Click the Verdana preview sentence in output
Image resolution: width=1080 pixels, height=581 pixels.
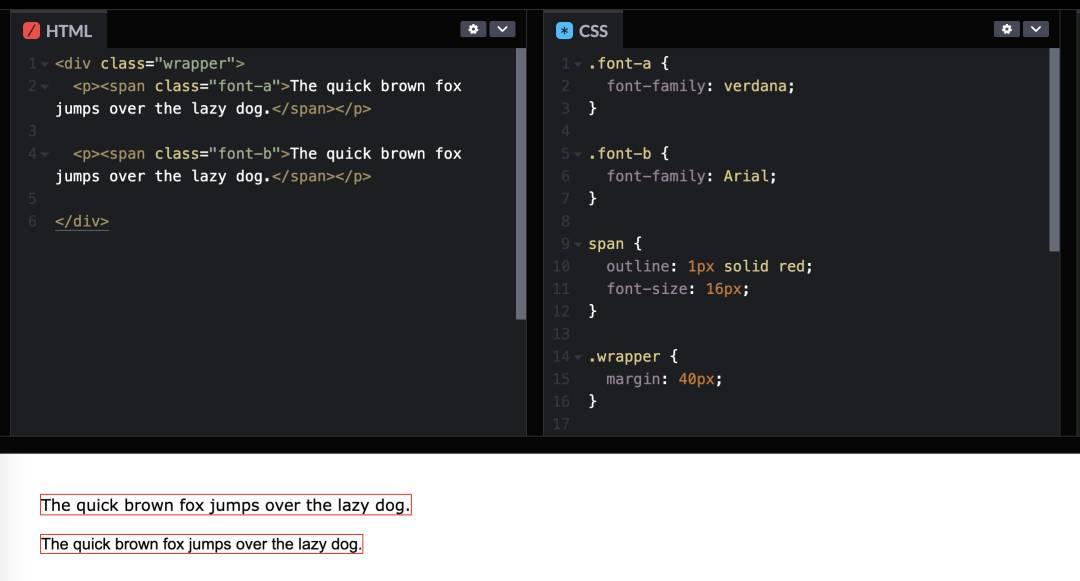click(x=225, y=505)
